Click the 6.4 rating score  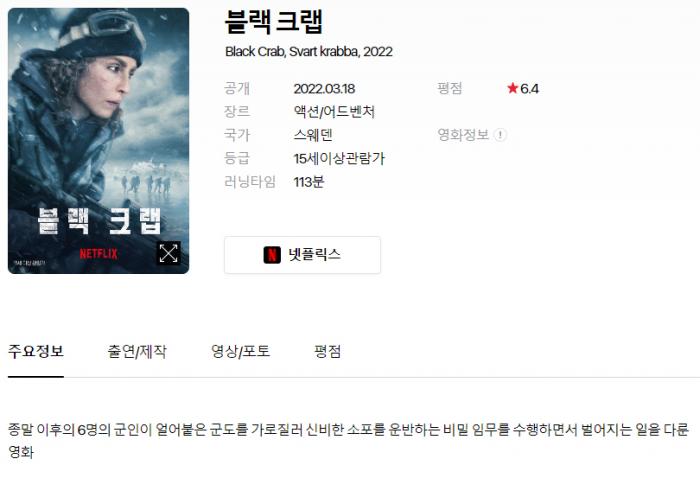[529, 88]
